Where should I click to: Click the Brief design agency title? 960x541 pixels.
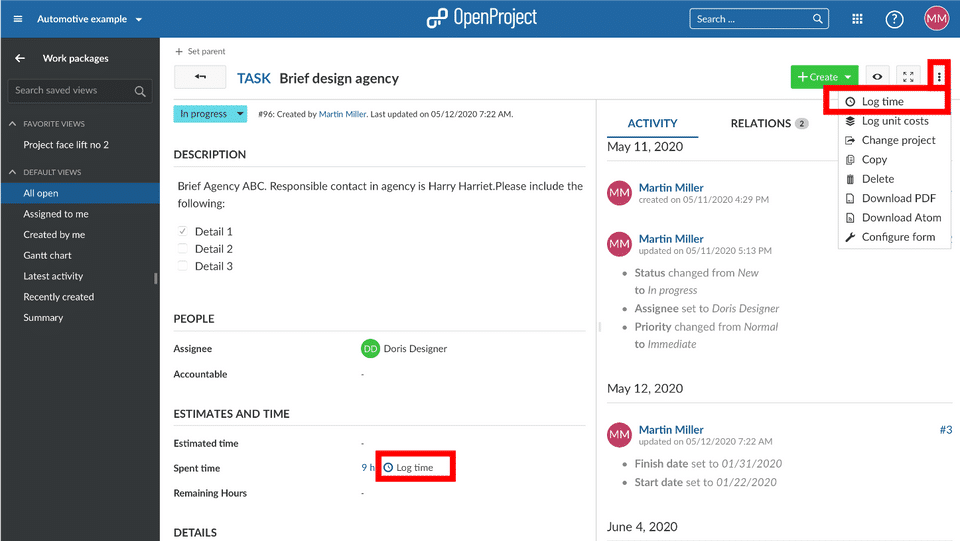(339, 78)
